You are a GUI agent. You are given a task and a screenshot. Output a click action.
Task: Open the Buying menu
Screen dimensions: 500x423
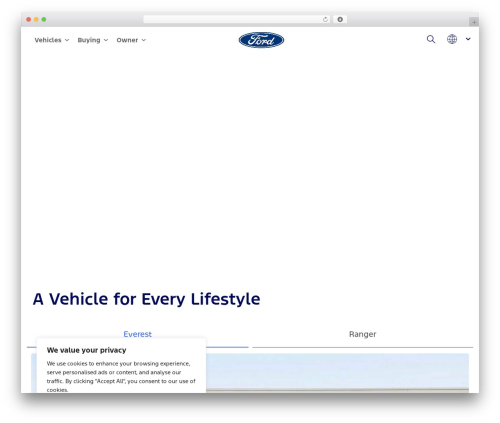89,40
